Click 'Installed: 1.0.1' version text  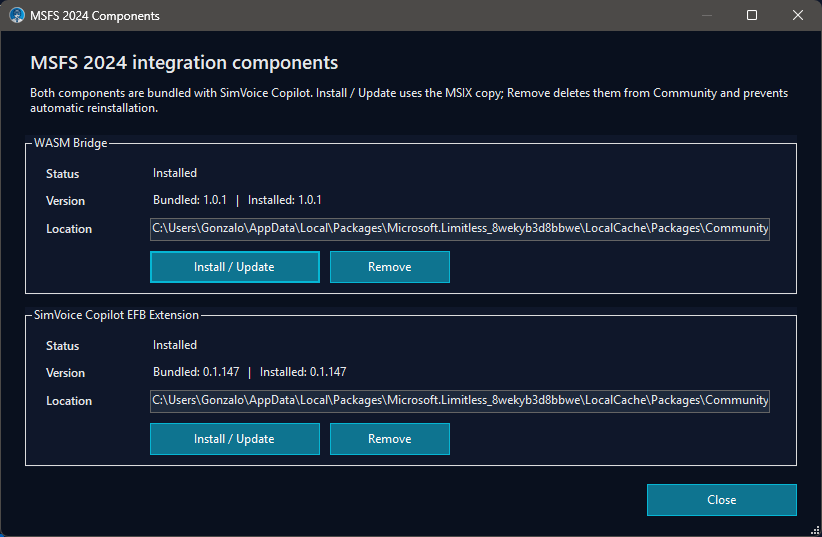[x=285, y=200]
